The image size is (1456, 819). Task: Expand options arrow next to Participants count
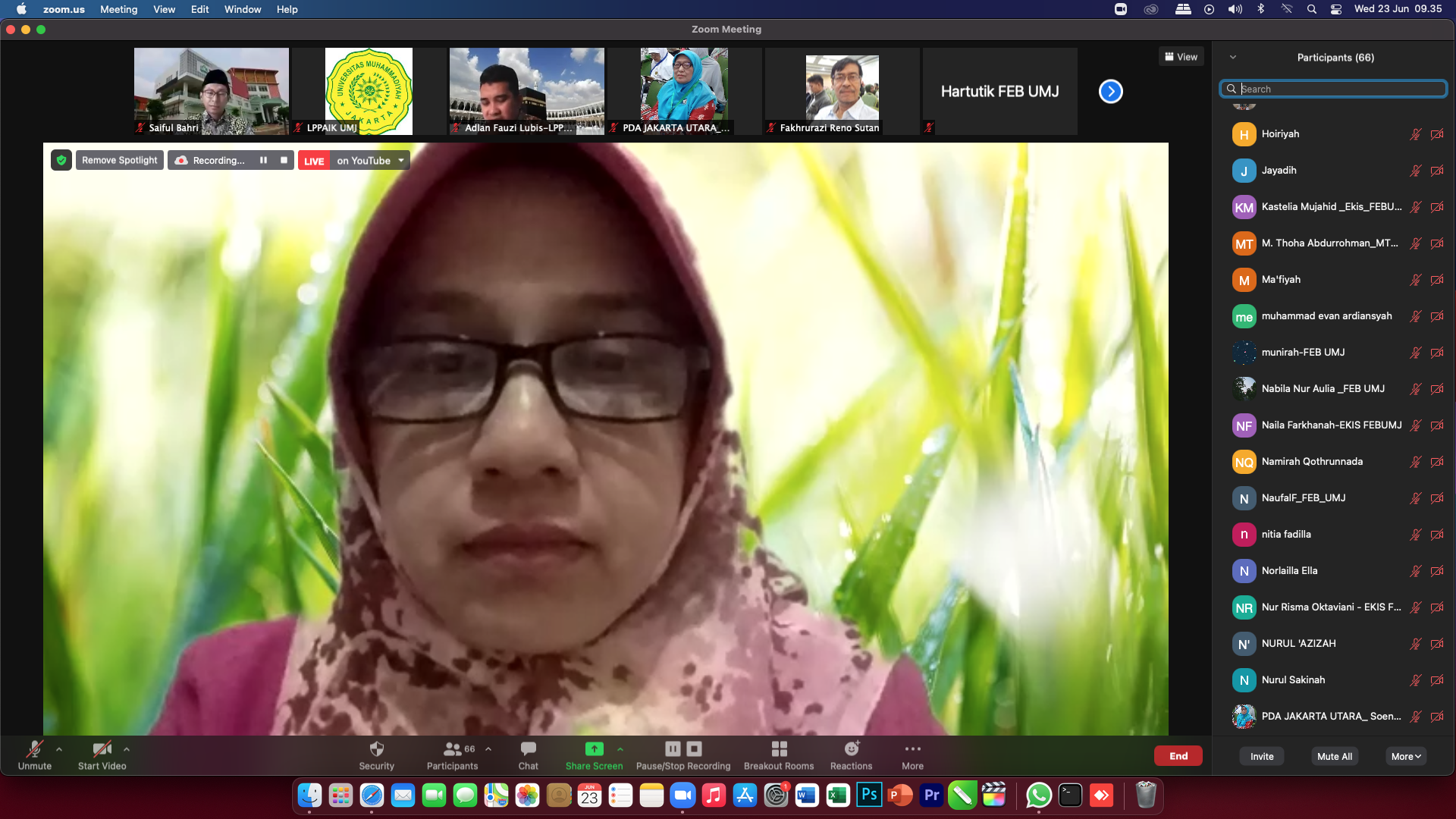click(488, 749)
